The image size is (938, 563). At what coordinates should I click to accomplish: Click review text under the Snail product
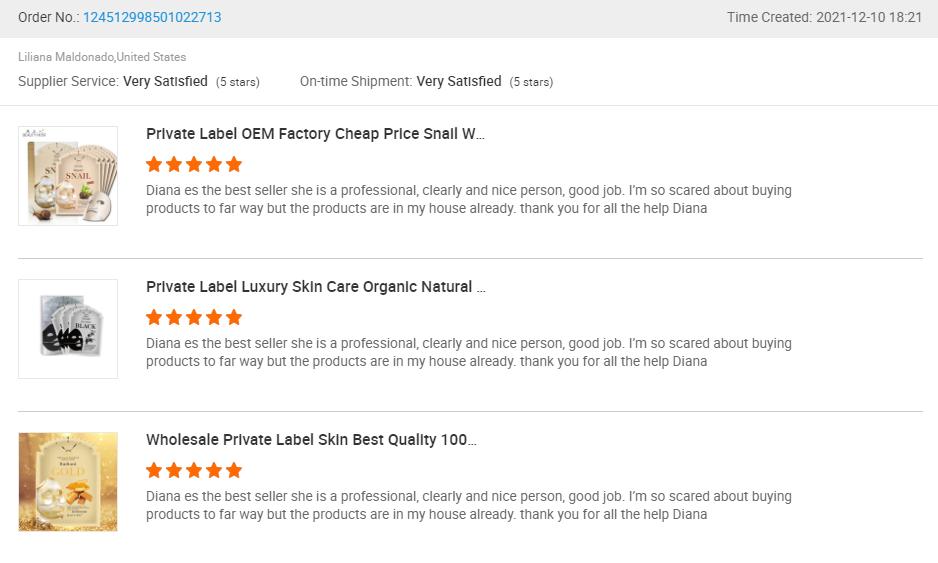(468, 199)
